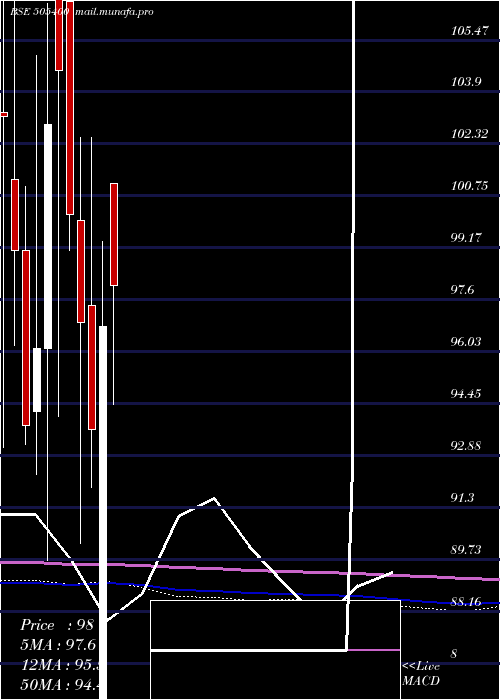Click the 89.73 price axis label
500x700 pixels.
pos(466,550)
